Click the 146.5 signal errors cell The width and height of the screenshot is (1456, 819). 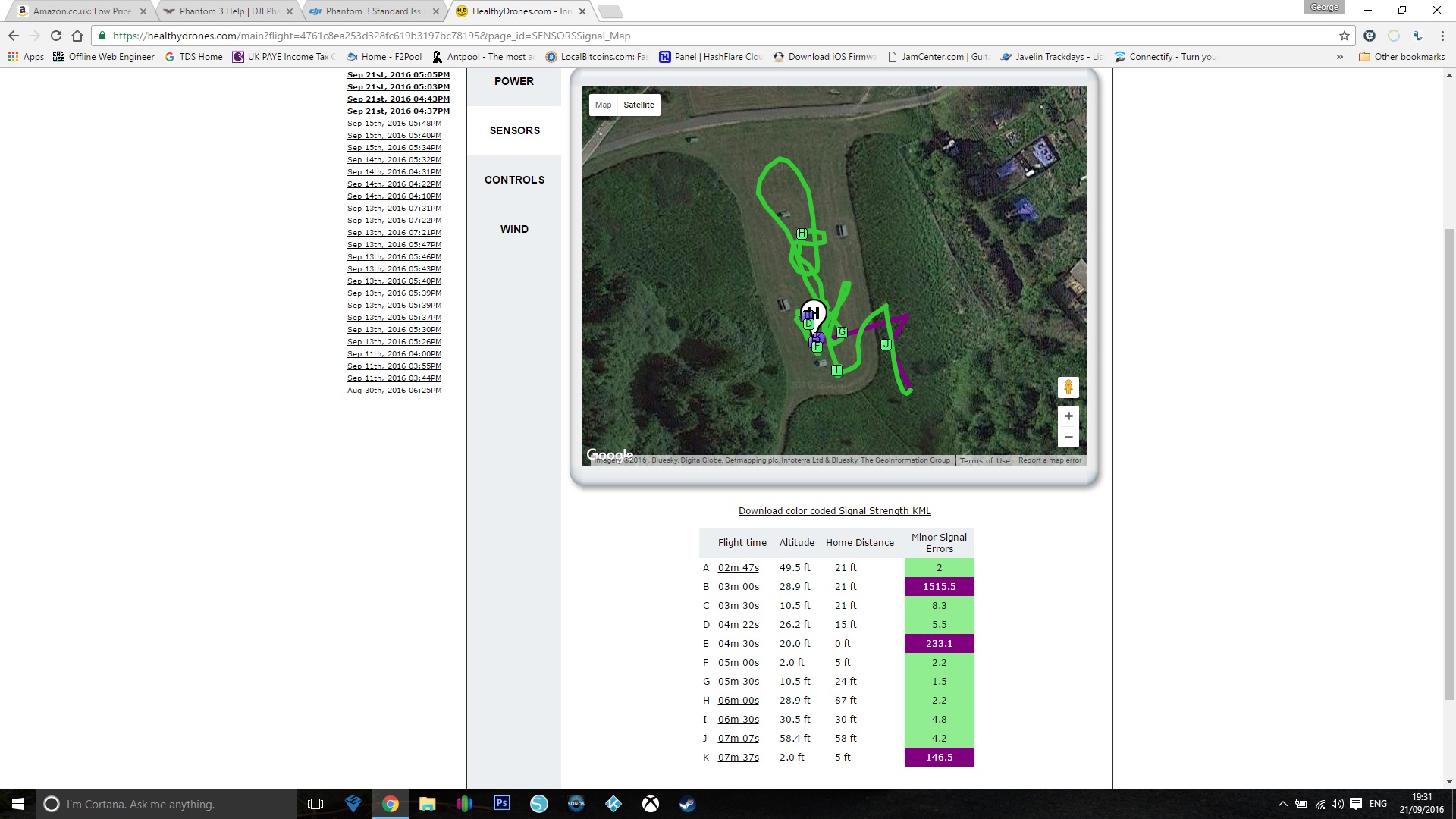[x=939, y=758]
